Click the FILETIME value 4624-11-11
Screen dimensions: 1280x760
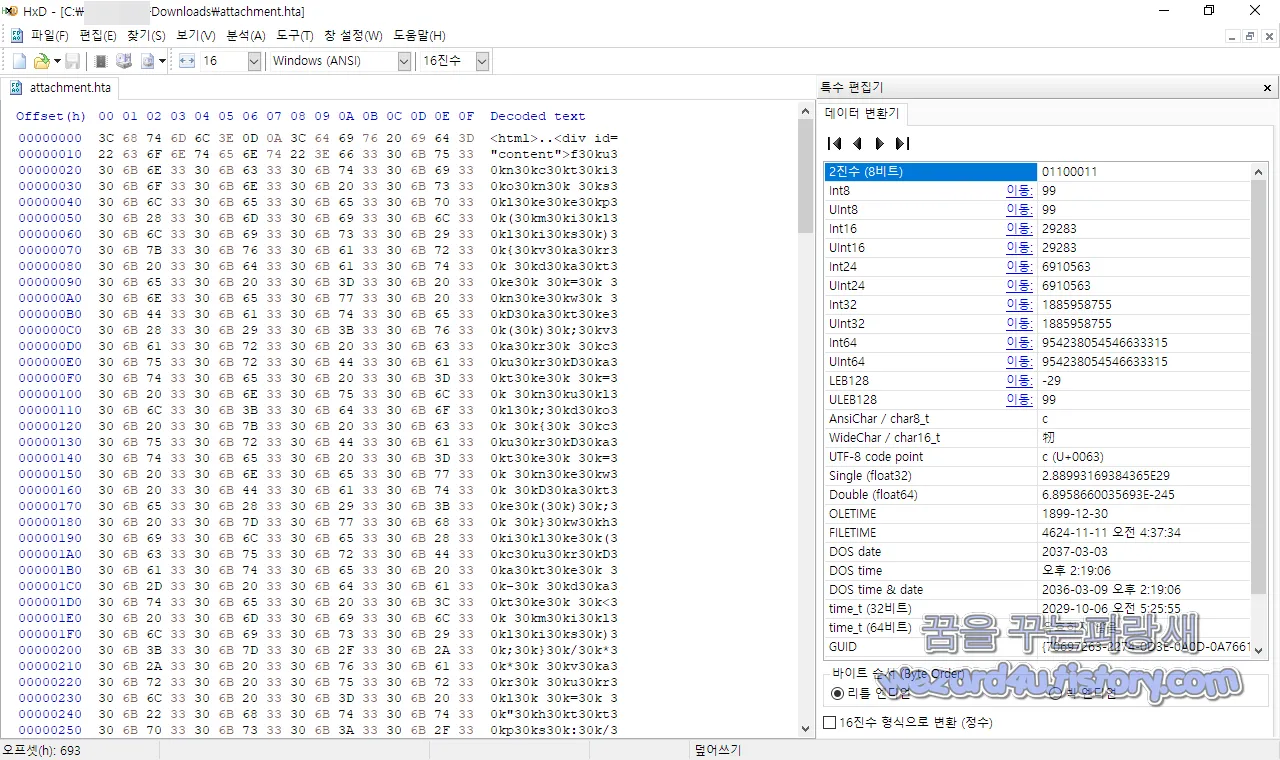1110,533
